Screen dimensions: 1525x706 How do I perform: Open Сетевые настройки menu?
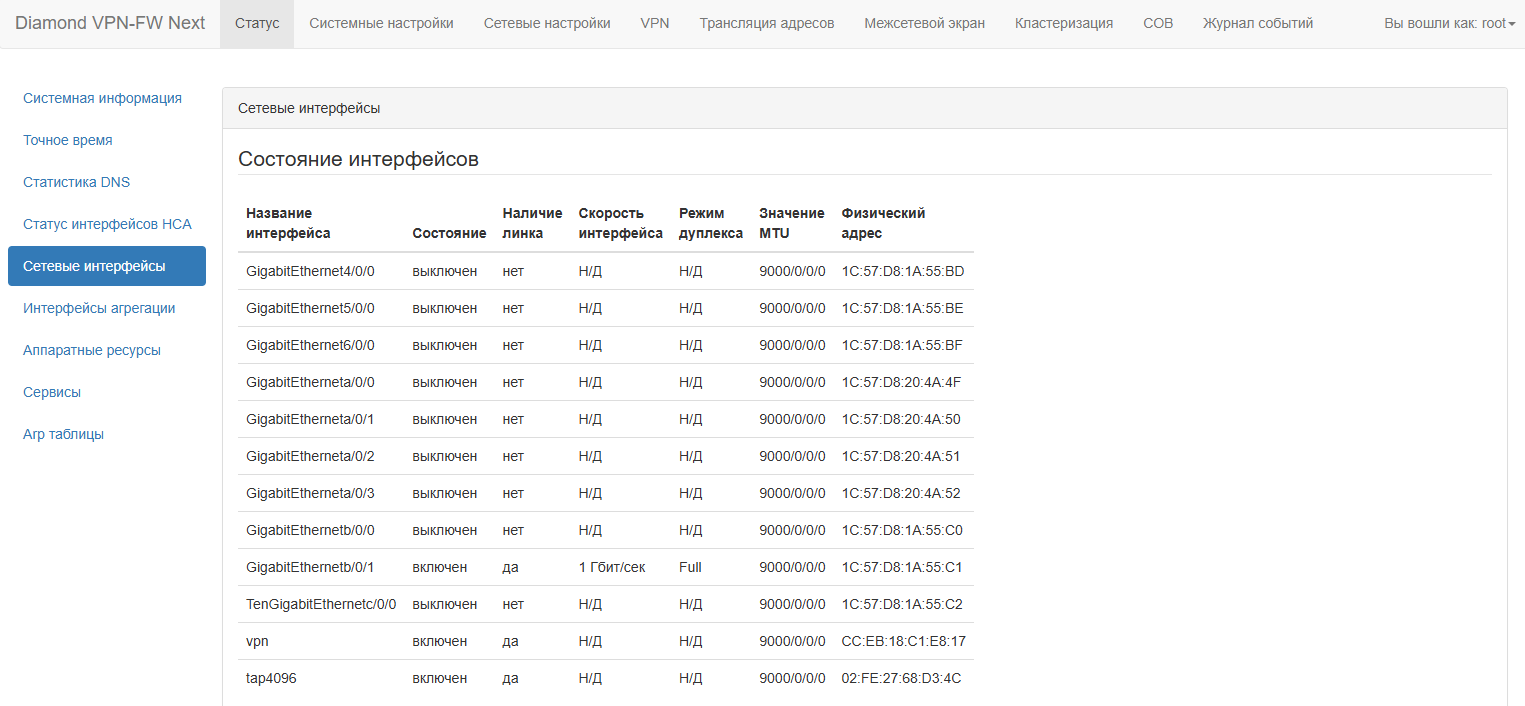pyautogui.click(x=547, y=23)
